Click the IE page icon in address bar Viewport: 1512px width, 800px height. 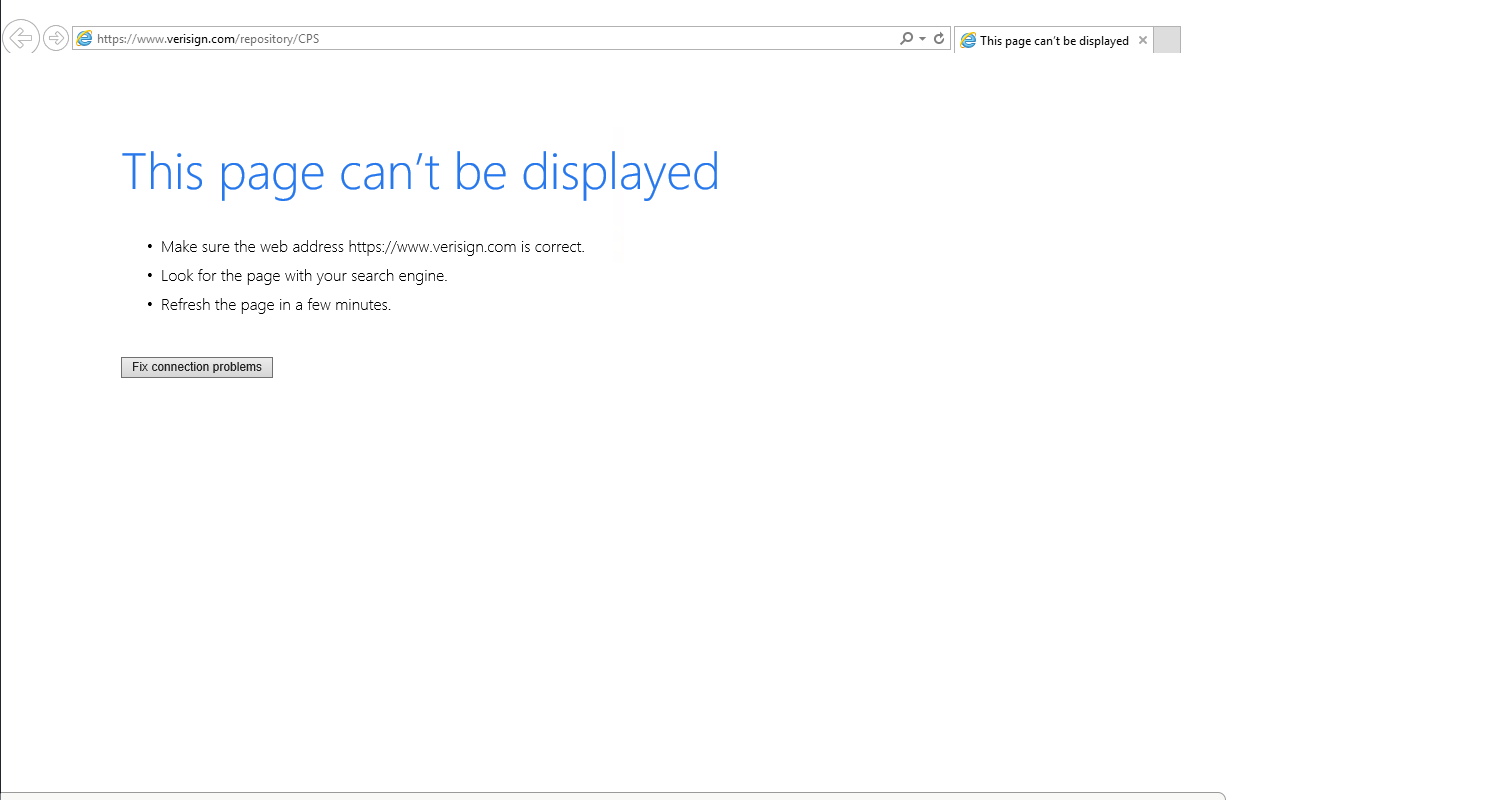pyautogui.click(x=85, y=39)
